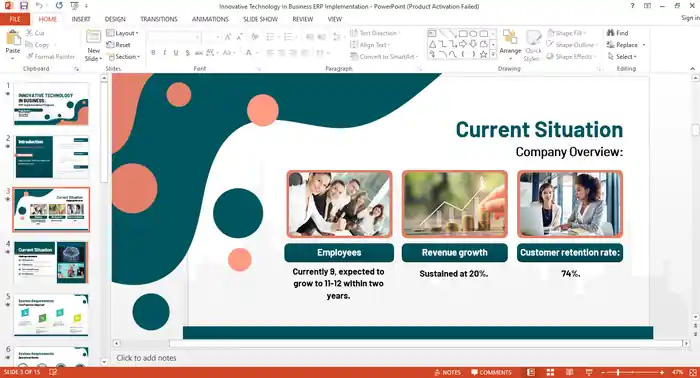Select the Right Arrow shape in gallery
700x378 pixels.
[463, 44]
